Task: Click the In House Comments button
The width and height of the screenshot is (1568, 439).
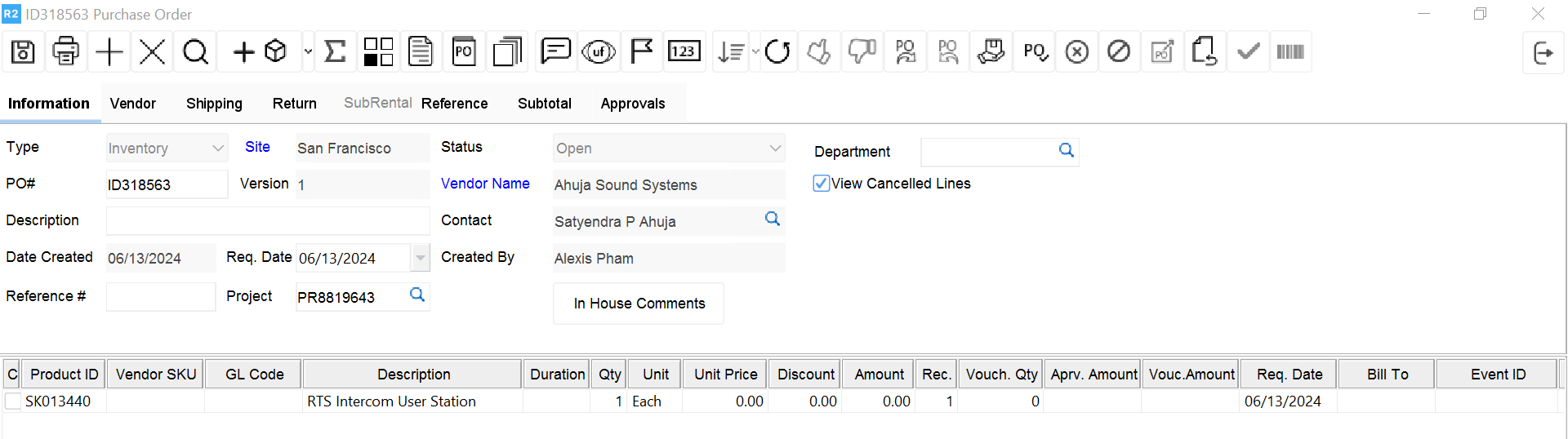Action: point(639,304)
